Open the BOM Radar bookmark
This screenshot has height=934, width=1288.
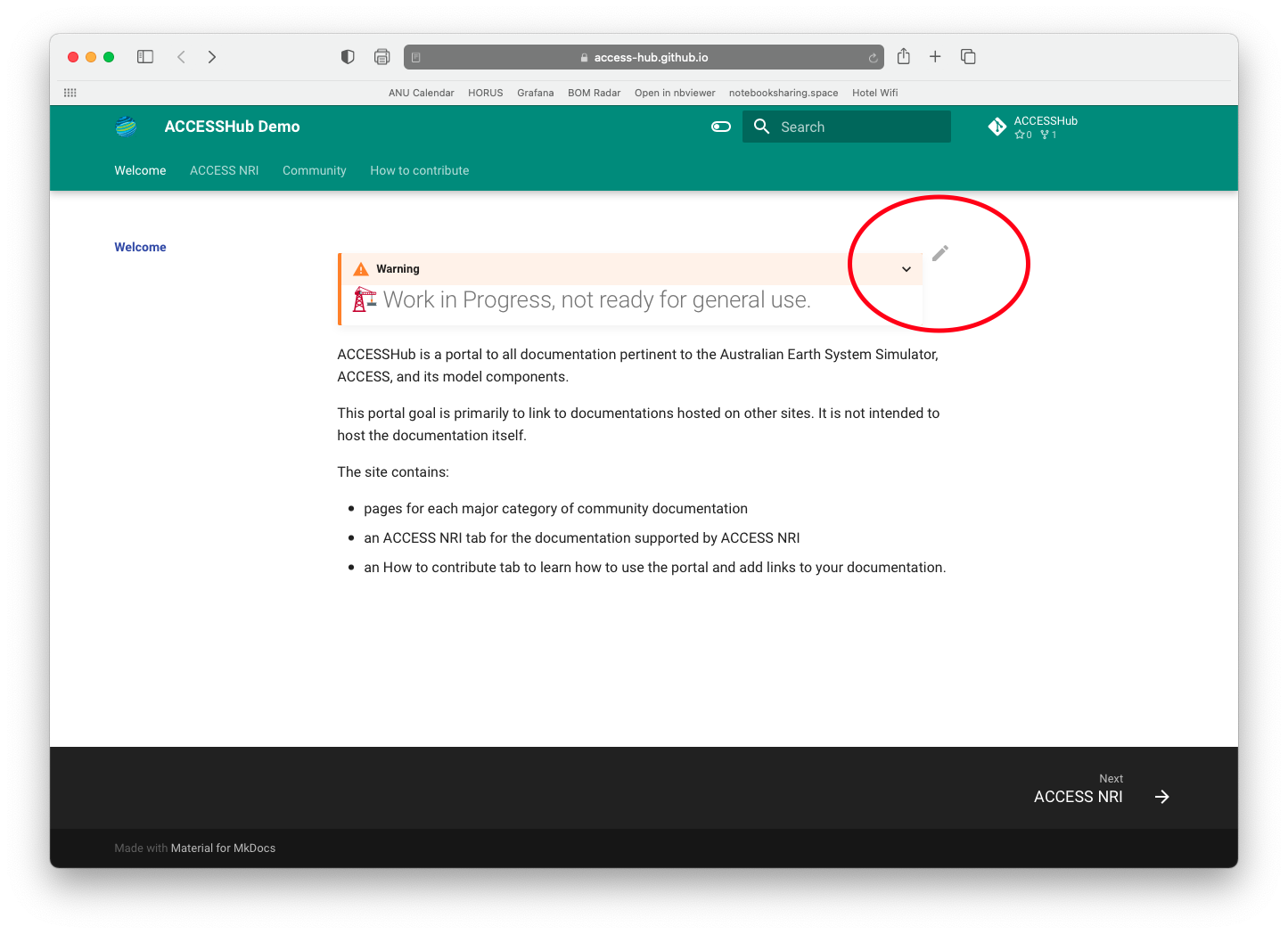click(x=594, y=93)
